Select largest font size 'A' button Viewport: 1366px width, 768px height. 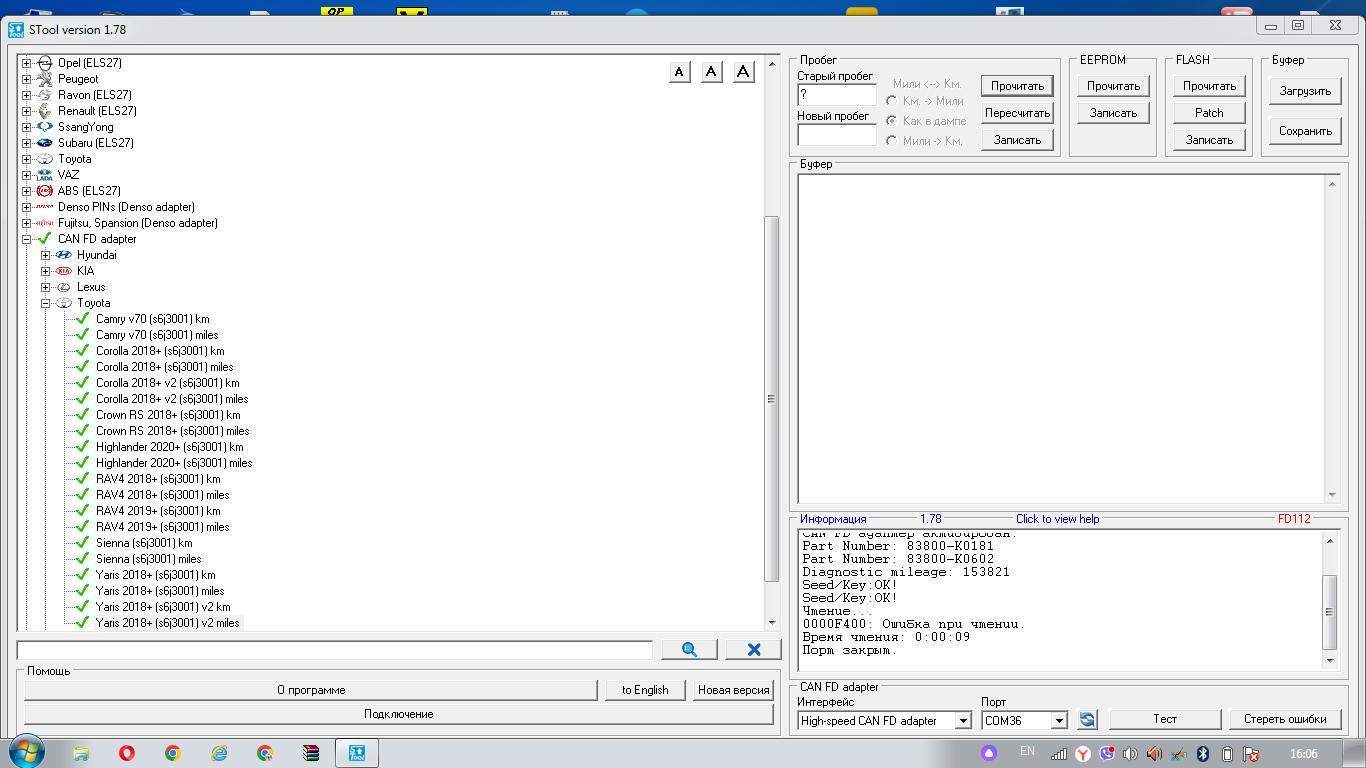pyautogui.click(x=743, y=71)
